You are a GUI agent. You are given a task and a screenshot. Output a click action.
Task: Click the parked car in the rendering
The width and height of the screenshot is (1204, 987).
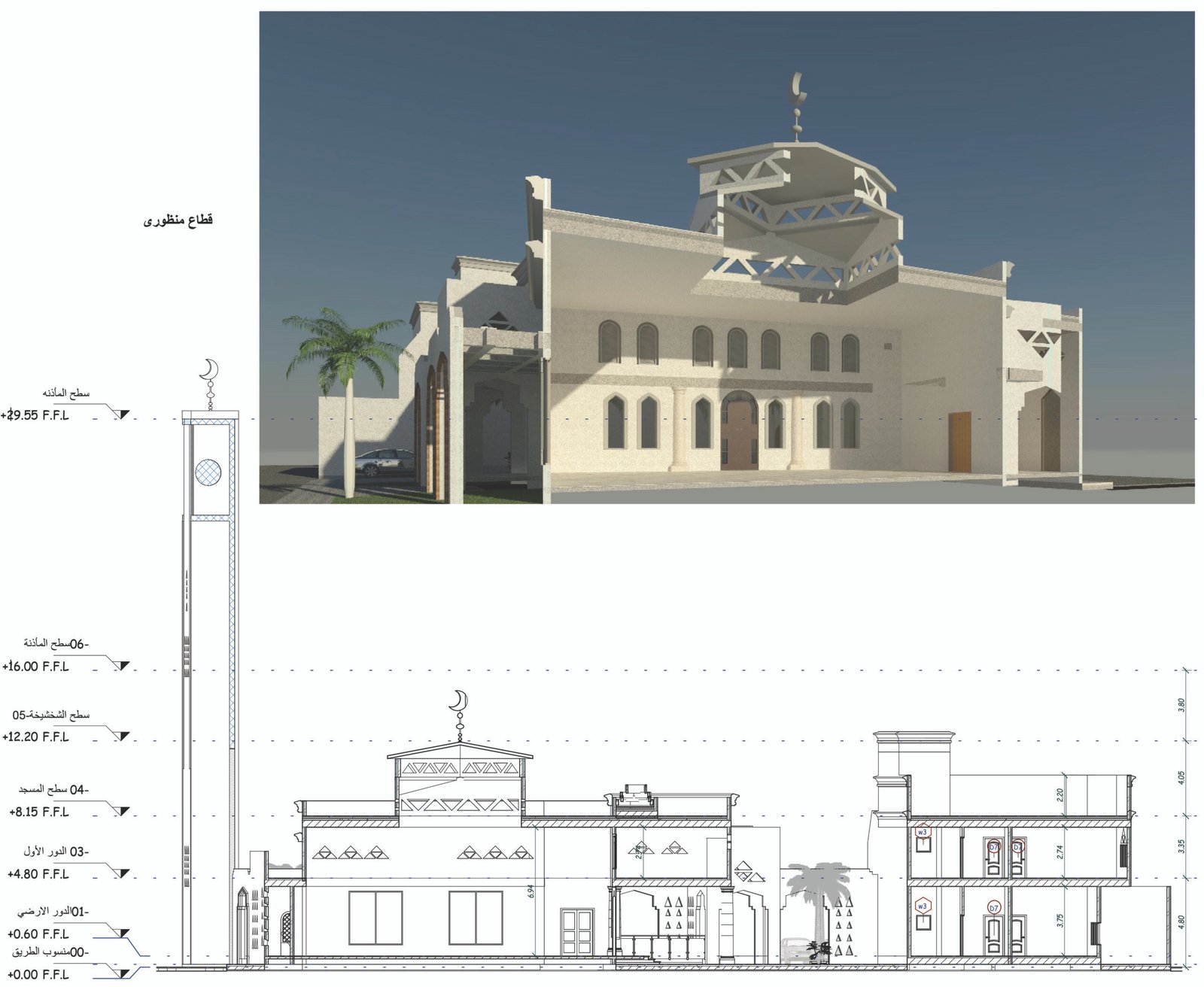(384, 462)
